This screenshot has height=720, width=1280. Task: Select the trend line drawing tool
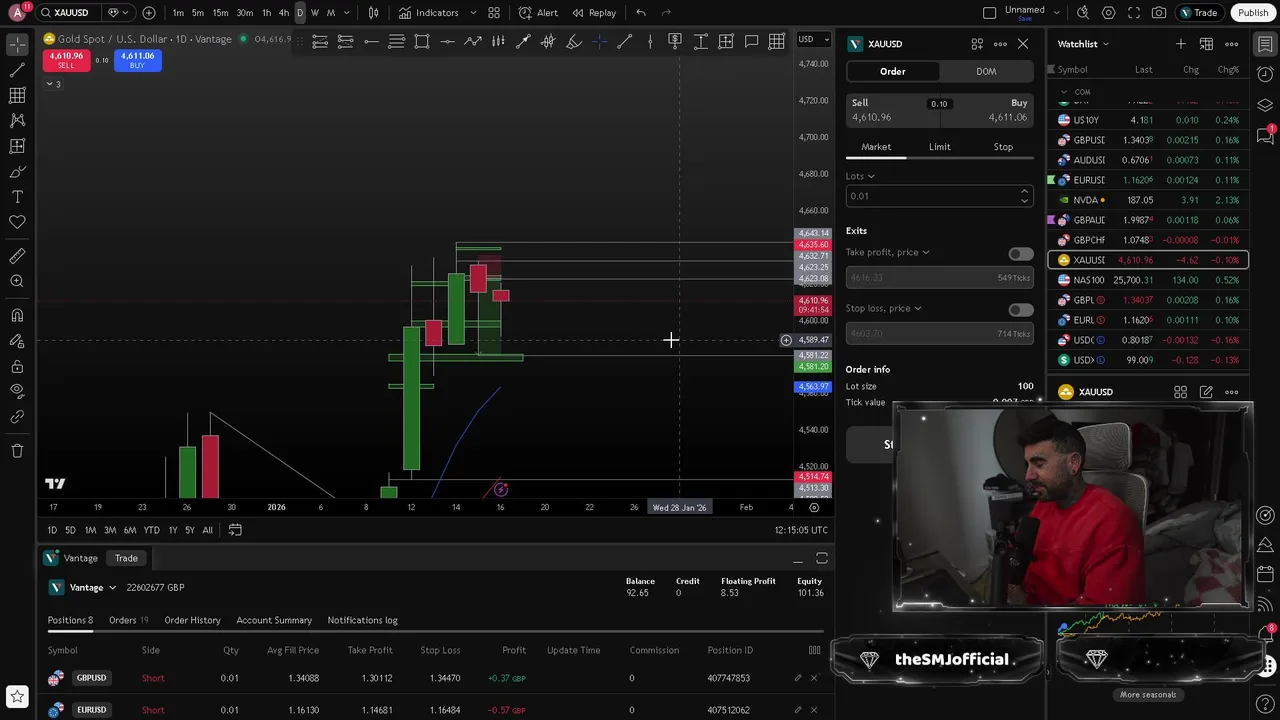coord(17,71)
